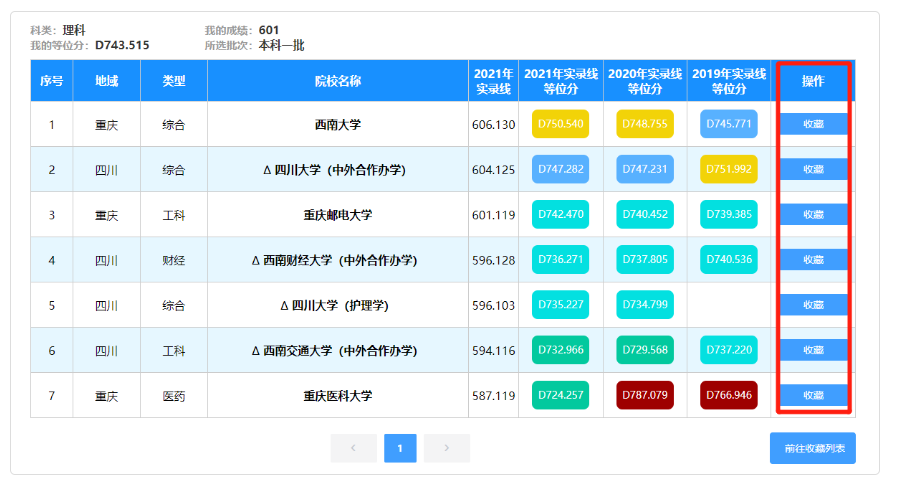Click green D724.257 badge
The width and height of the screenshot is (901, 495).
pyautogui.click(x=560, y=395)
